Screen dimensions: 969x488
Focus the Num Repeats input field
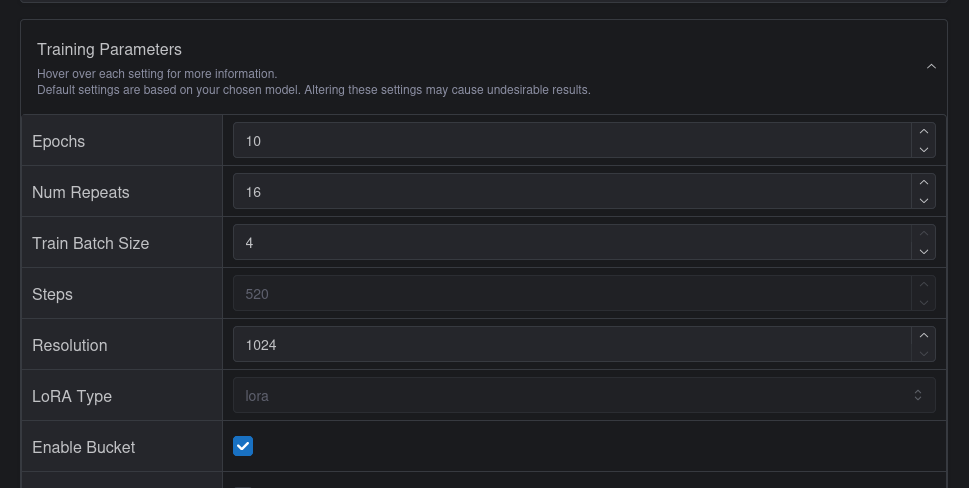(570, 192)
